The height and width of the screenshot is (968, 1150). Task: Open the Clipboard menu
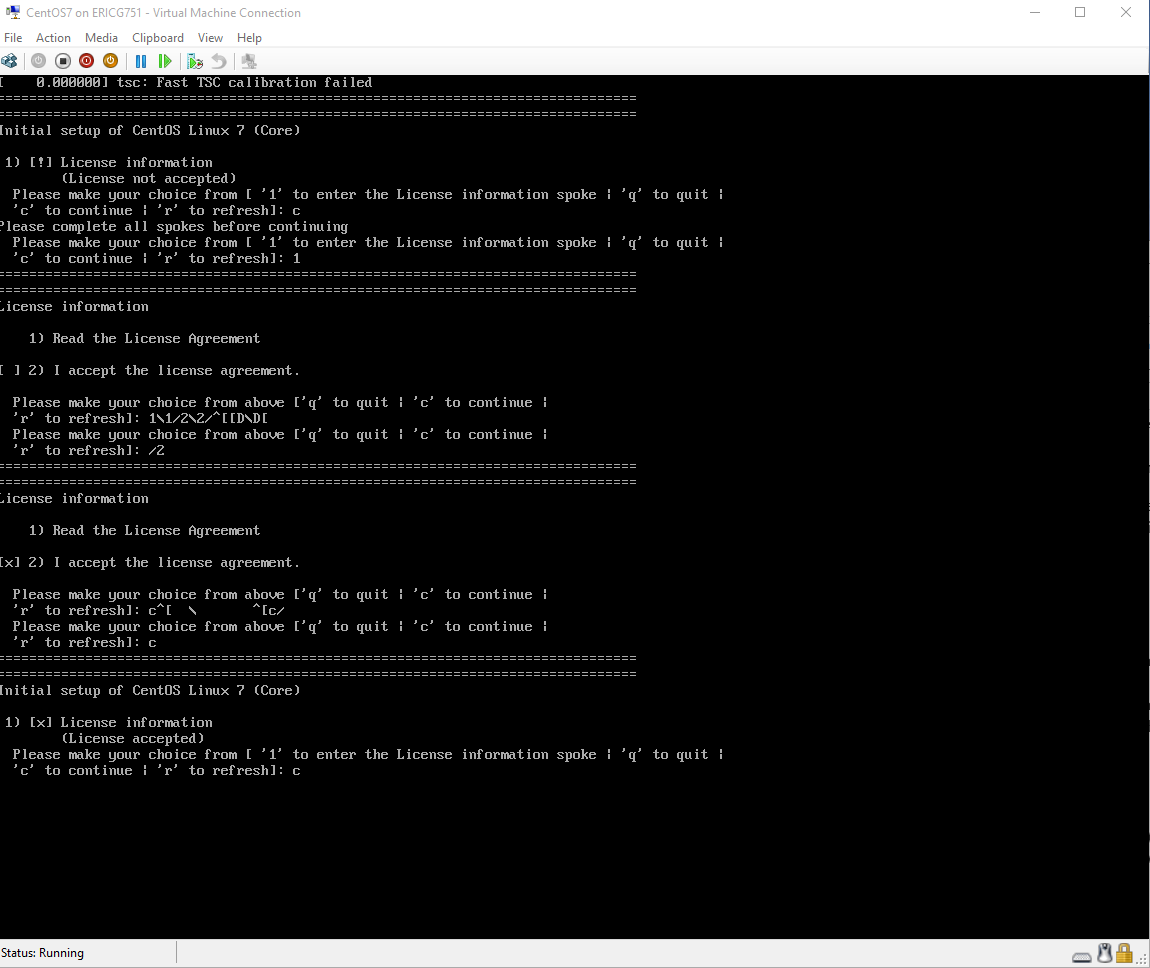tap(158, 37)
